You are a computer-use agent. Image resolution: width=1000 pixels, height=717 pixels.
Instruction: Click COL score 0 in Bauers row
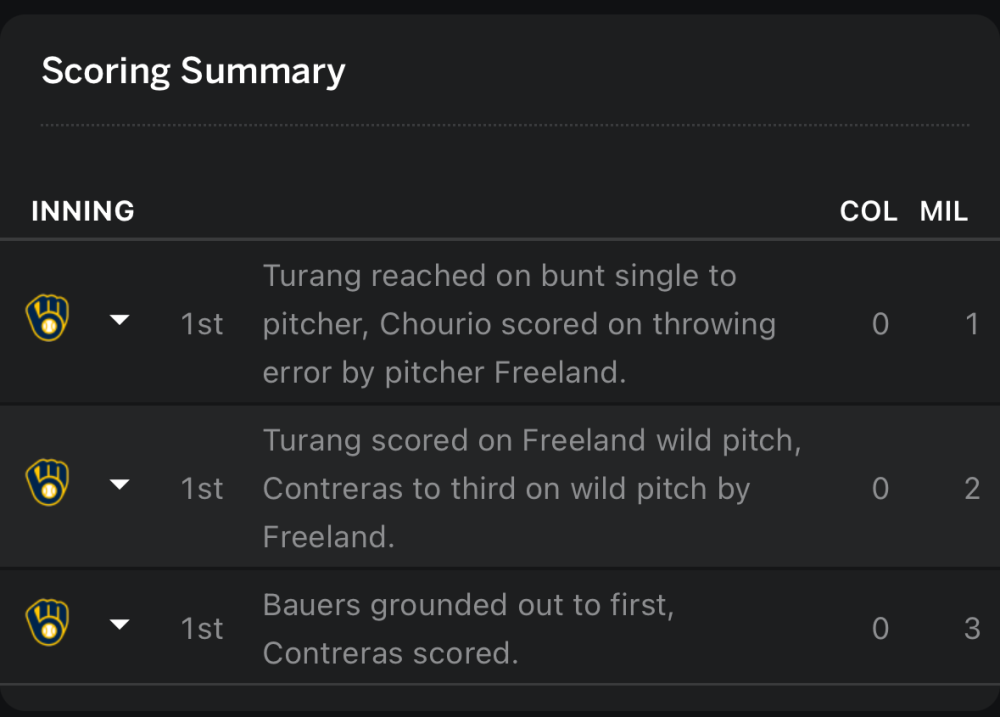tap(880, 629)
